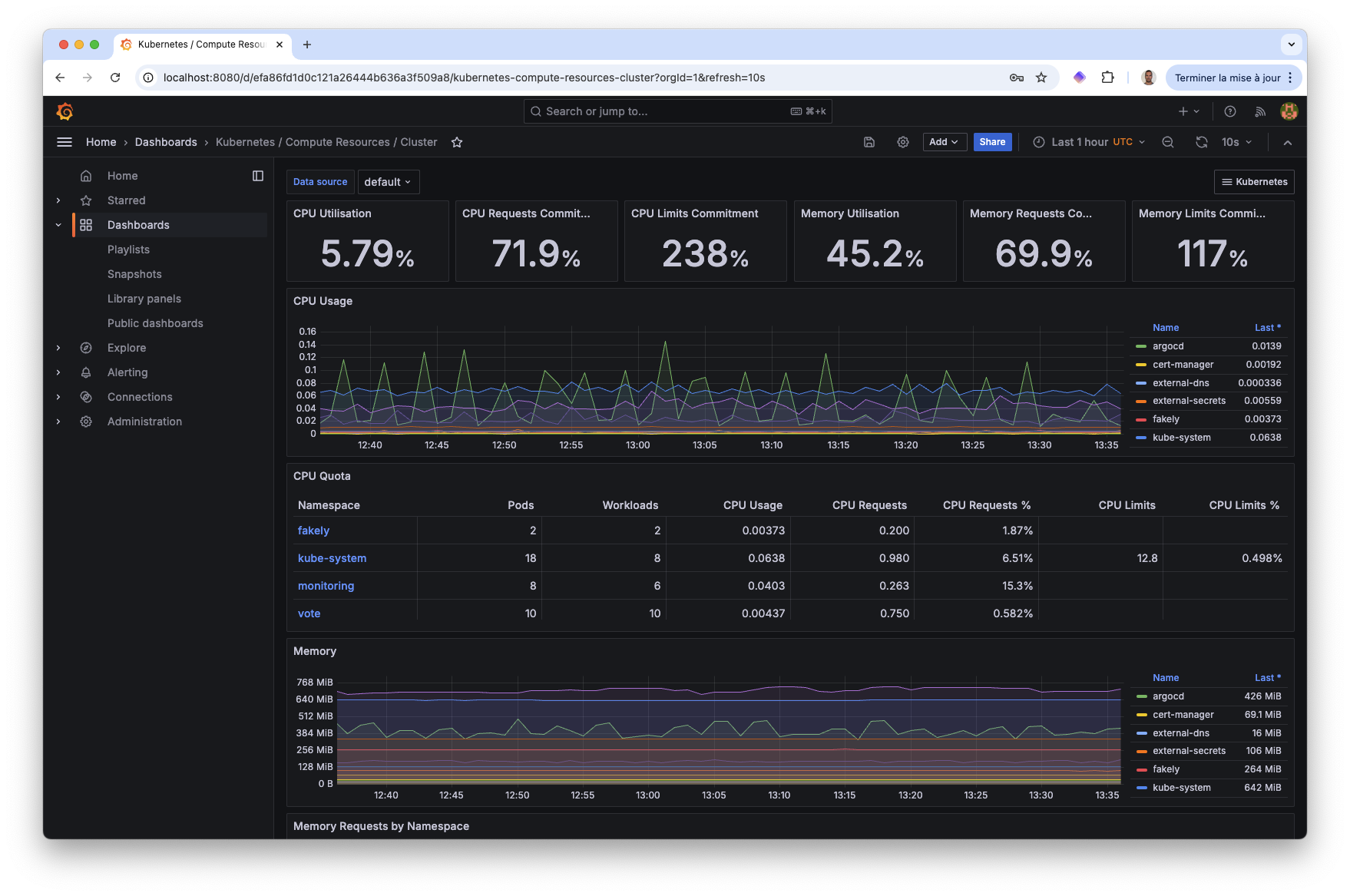Image resolution: width=1350 pixels, height=896 pixels.
Task: Open the auto-refresh interval 10s dropdown
Action: pos(1236,142)
